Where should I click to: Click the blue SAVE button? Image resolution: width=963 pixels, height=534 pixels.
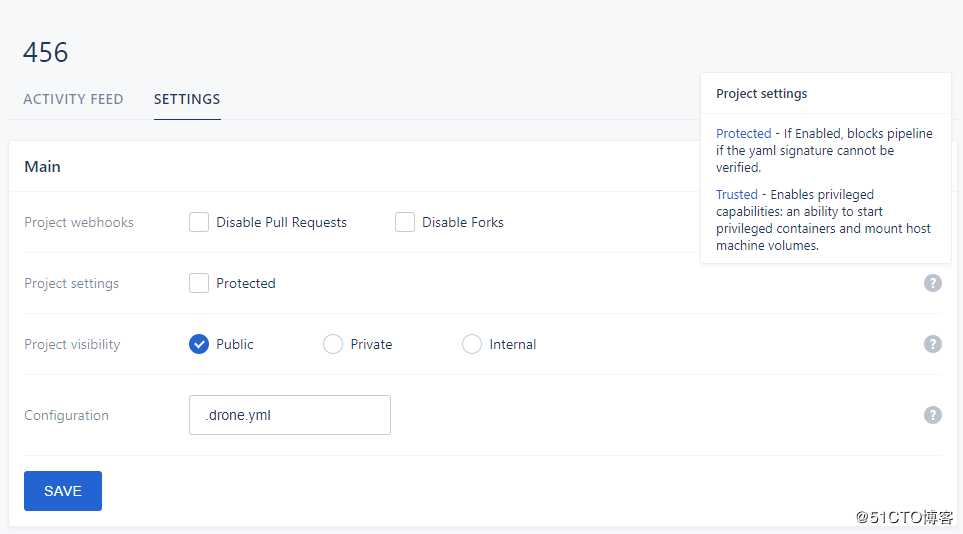(63, 491)
